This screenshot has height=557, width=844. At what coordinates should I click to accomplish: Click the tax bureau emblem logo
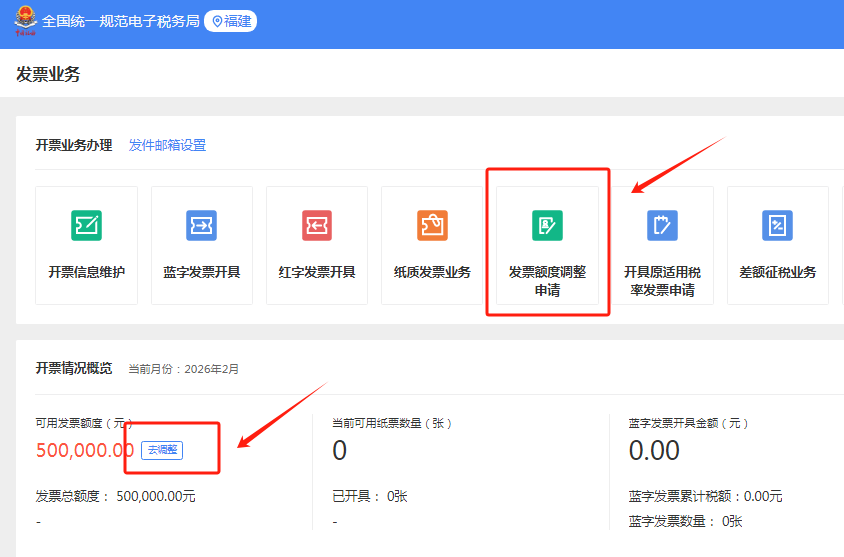pos(25,20)
